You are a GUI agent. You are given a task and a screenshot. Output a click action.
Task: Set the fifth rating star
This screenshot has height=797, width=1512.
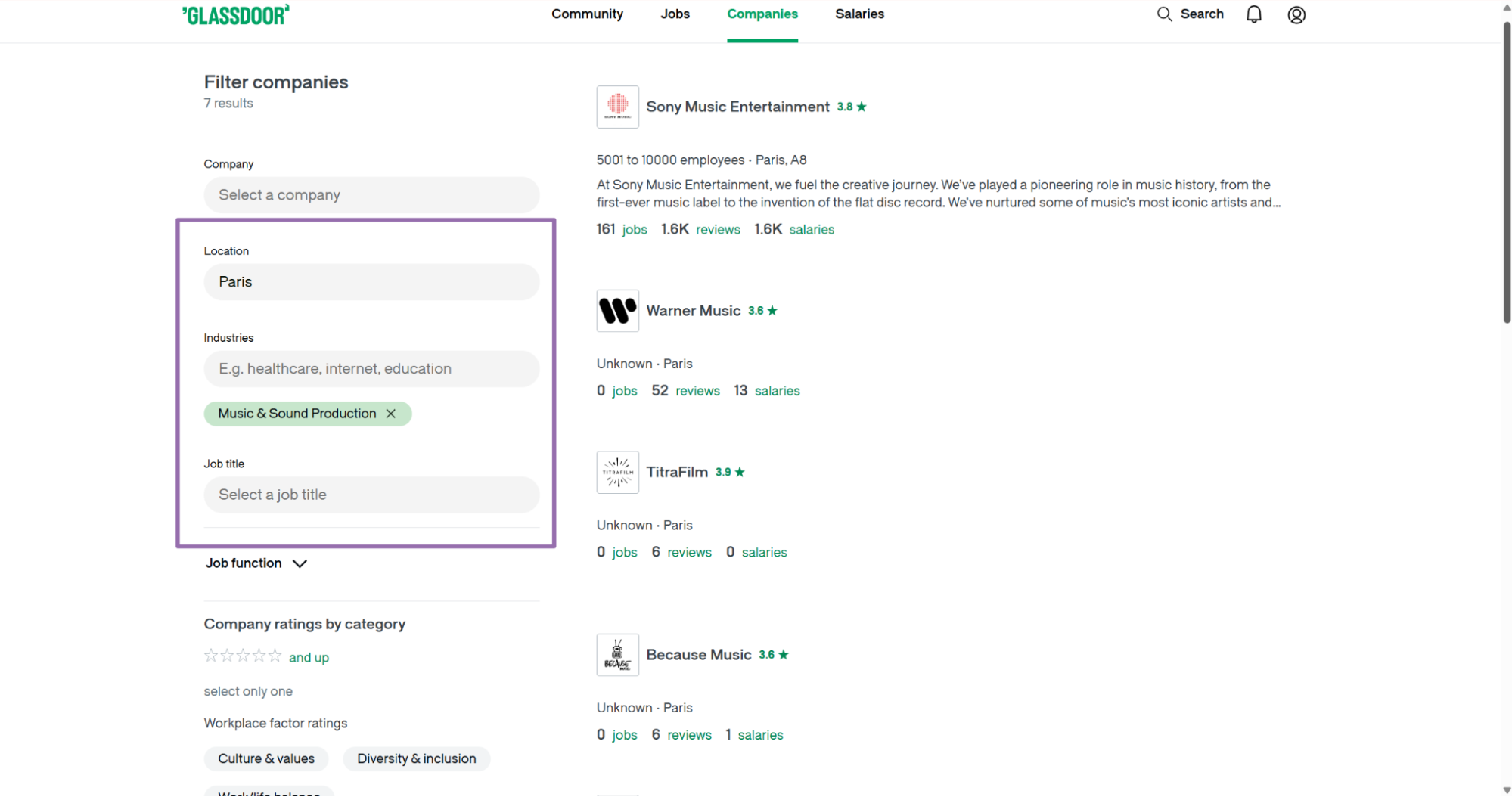275,656
